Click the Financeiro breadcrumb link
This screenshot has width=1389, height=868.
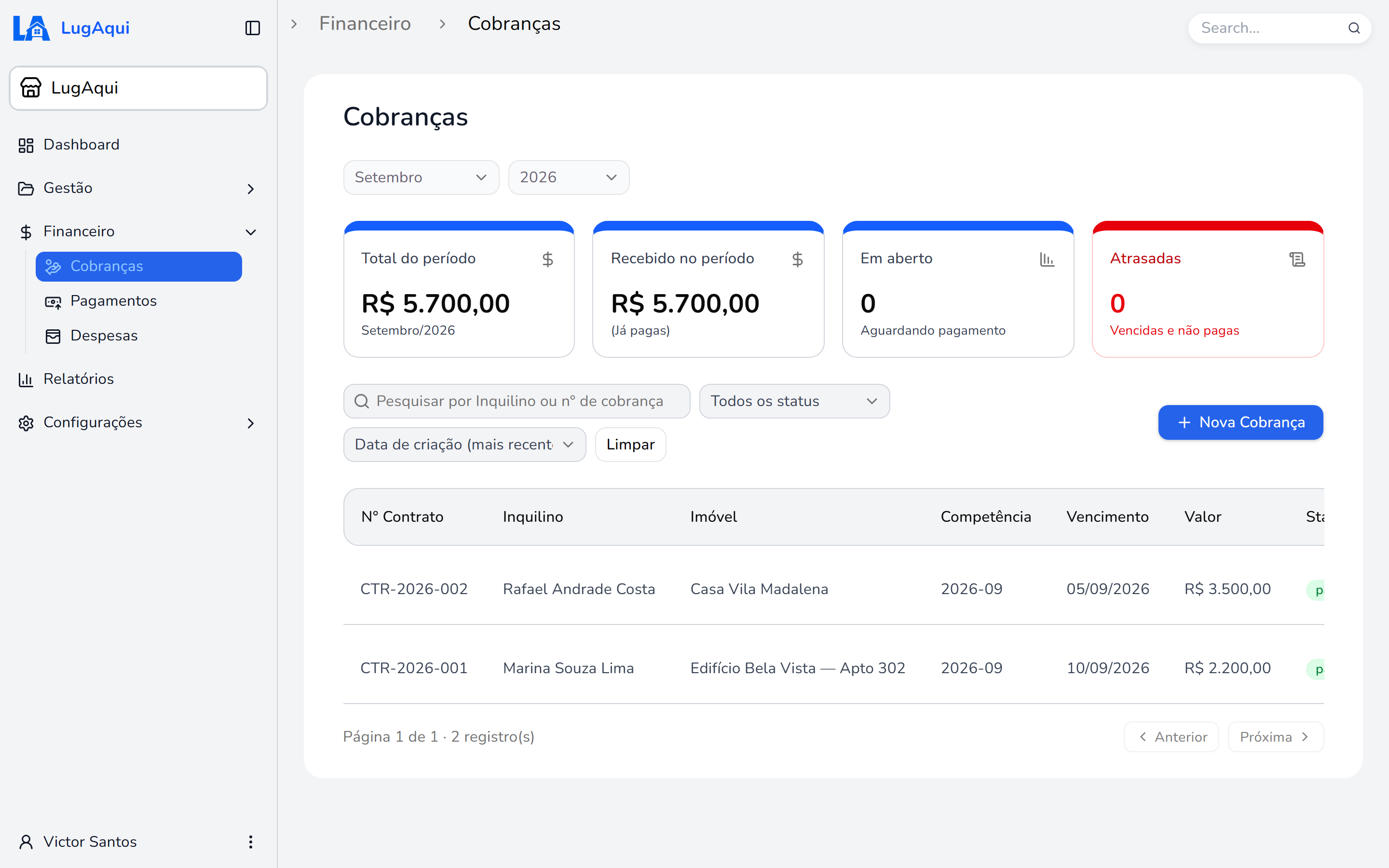(365, 24)
